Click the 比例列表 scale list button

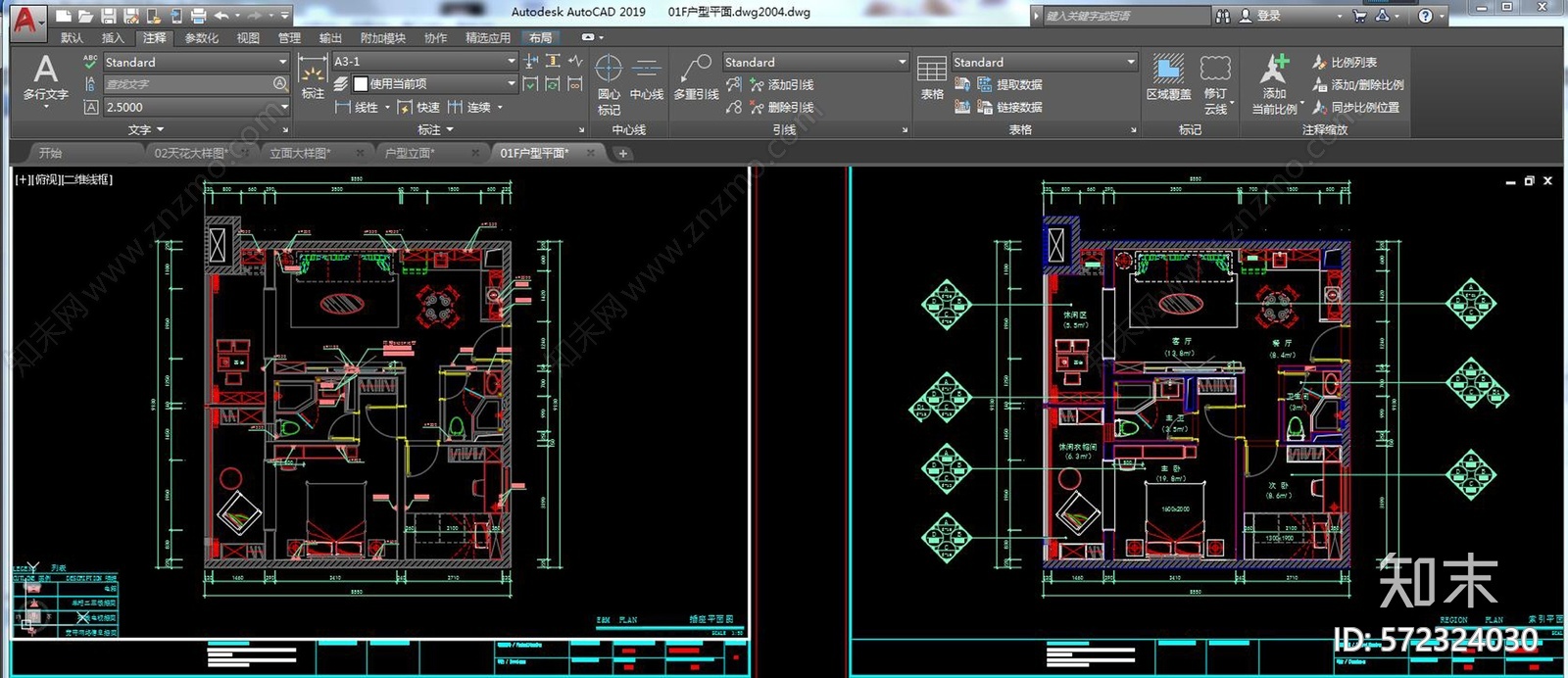point(1352,62)
